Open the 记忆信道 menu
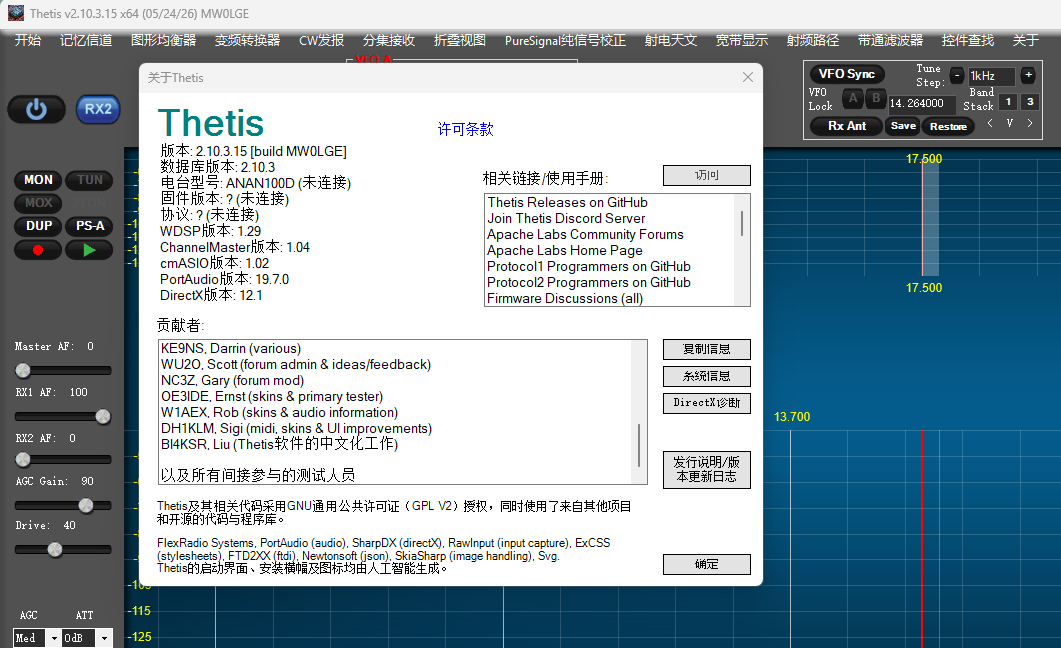The width and height of the screenshot is (1061, 648). [x=86, y=41]
